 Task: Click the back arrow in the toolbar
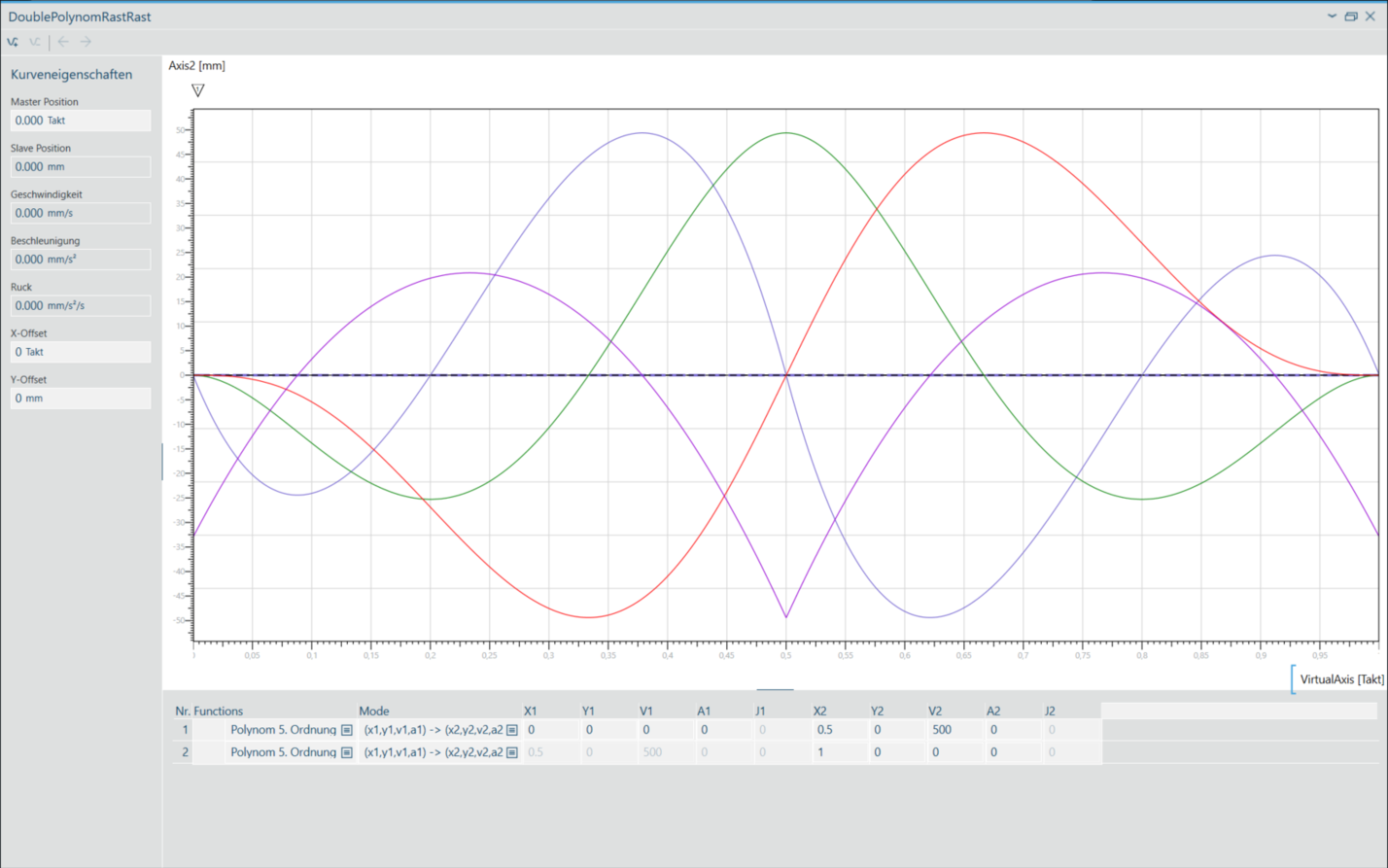click(63, 42)
